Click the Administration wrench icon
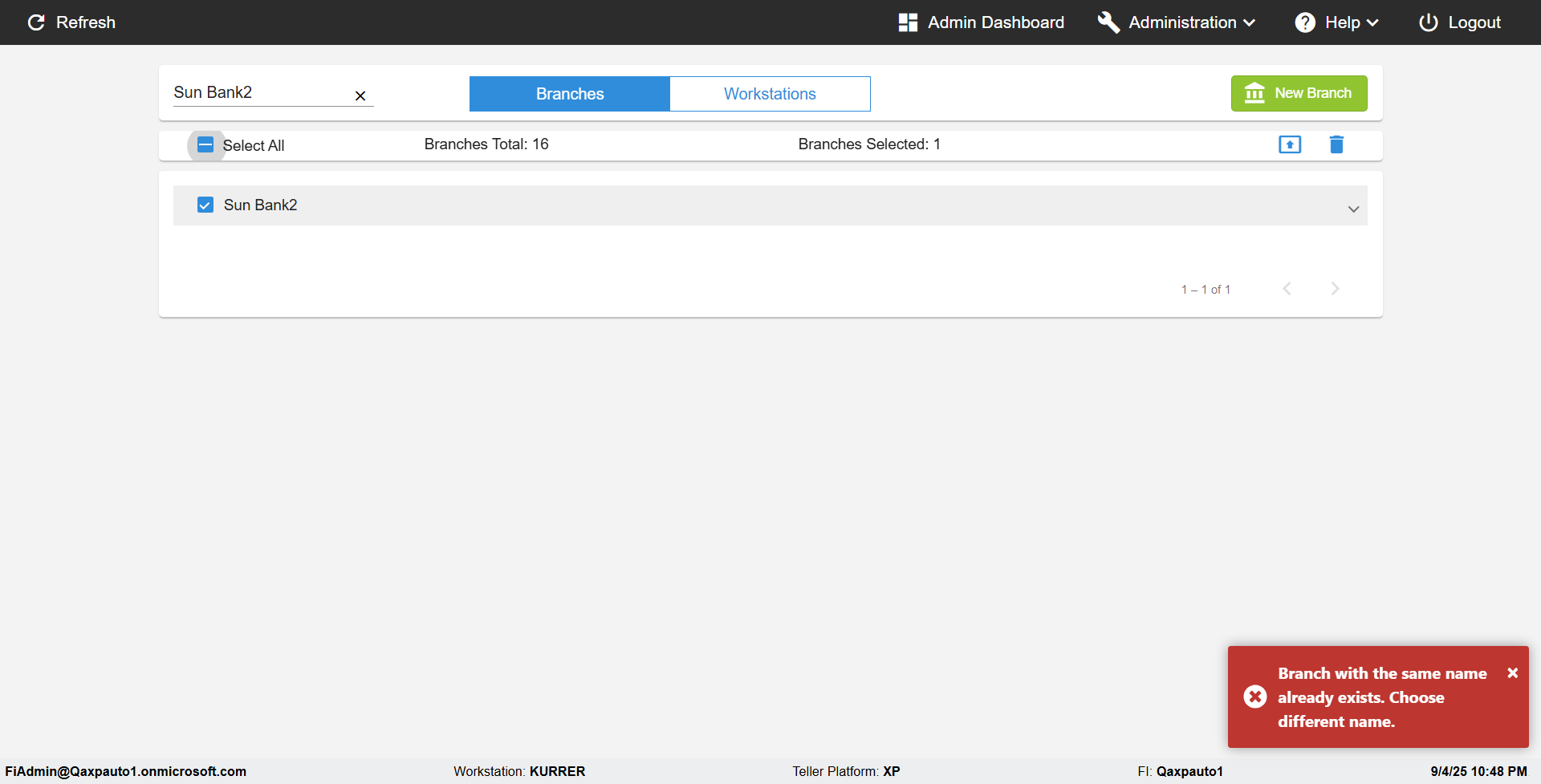 (1108, 22)
